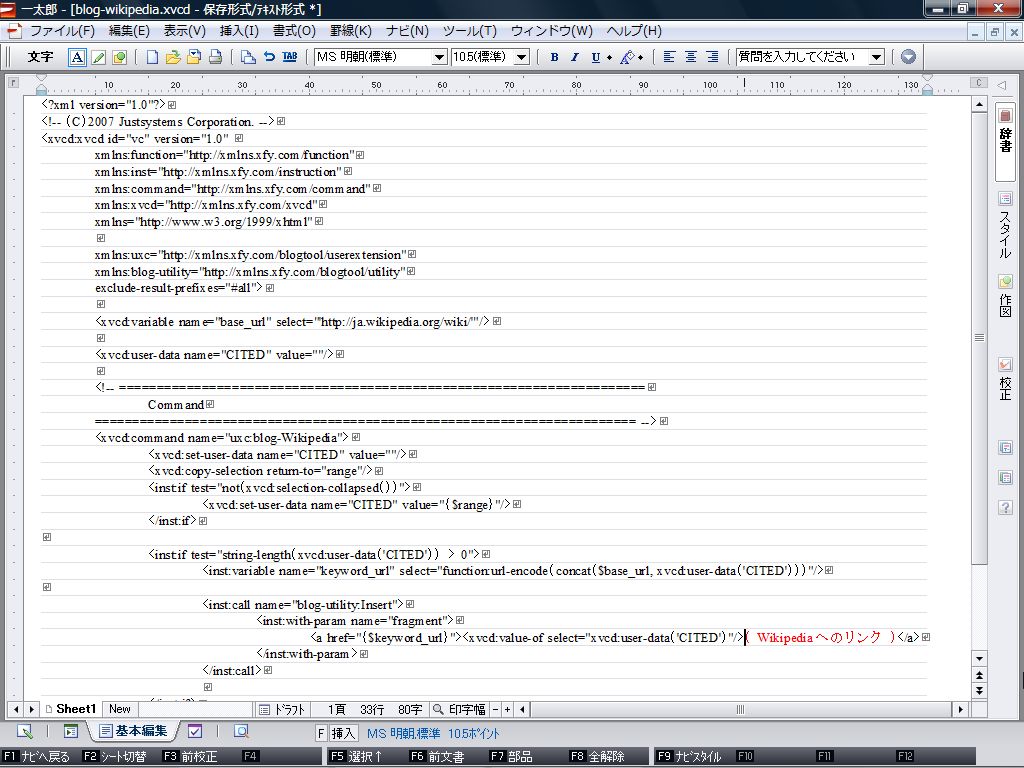Click the vertical scrollbar down arrow
The width and height of the screenshot is (1024, 768).
(980, 658)
